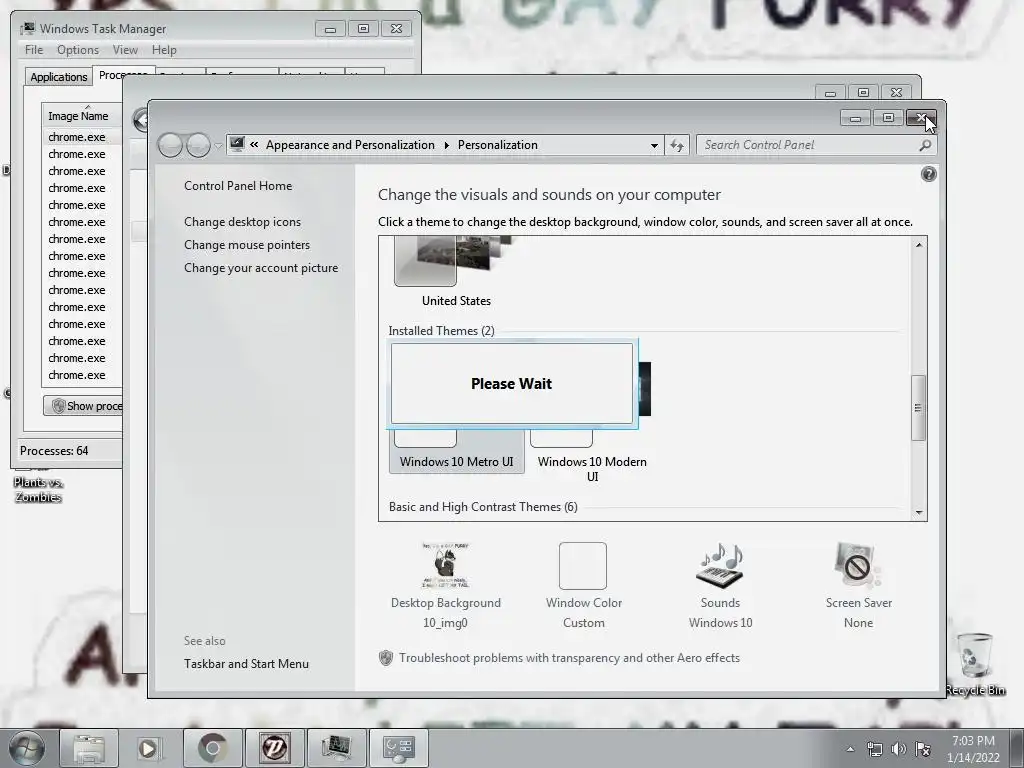The width and height of the screenshot is (1024, 768).
Task: Select the last chrome.exe process row
Action: (82, 375)
